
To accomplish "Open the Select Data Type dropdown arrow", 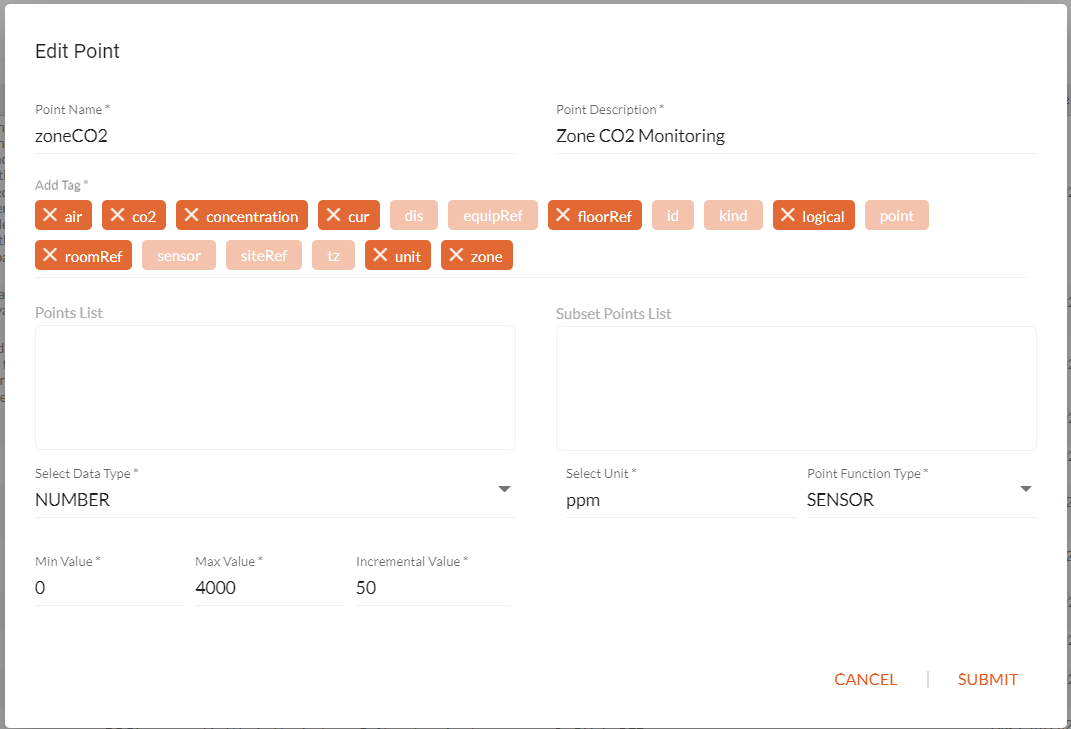I will [504, 489].
